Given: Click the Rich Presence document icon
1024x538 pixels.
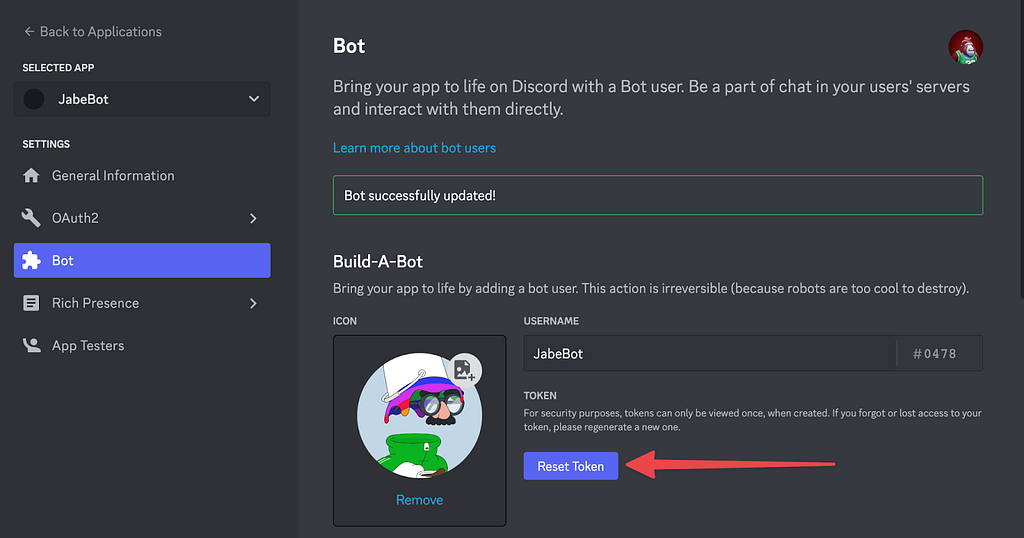Looking at the screenshot, I should tap(31, 303).
